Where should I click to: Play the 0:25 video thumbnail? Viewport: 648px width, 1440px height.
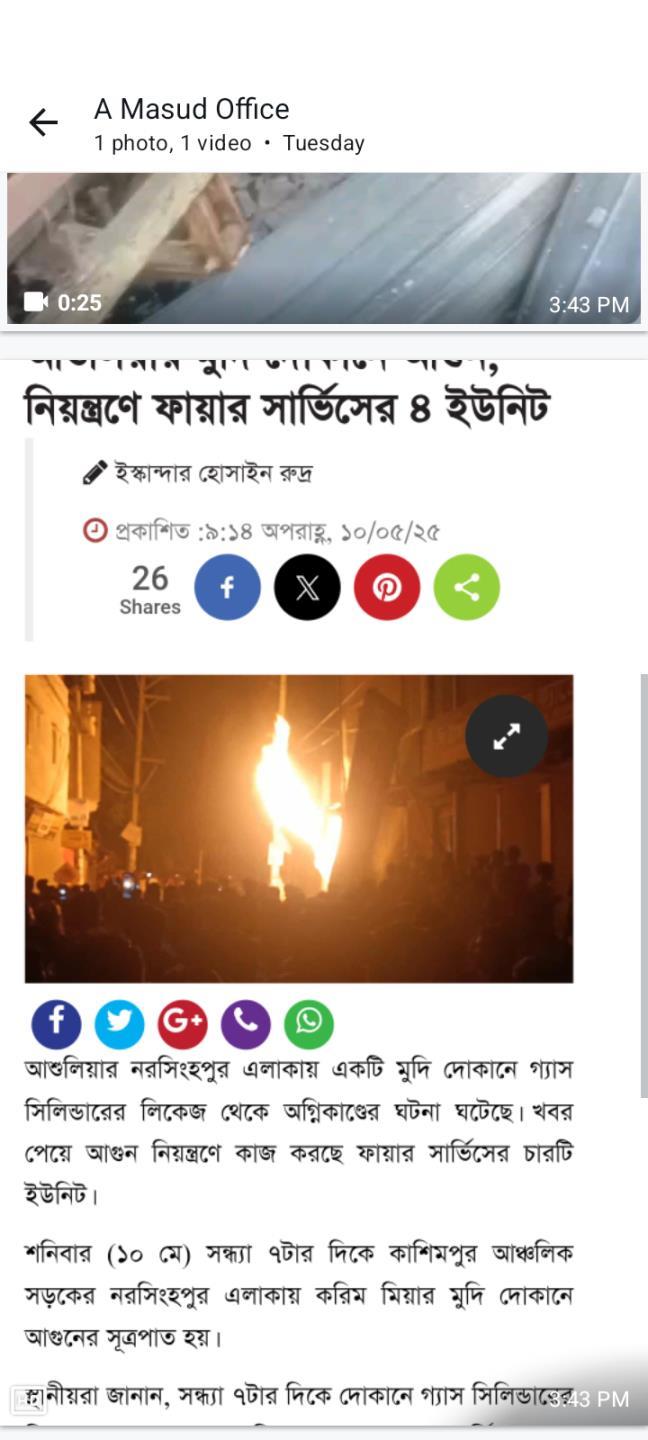click(x=324, y=248)
